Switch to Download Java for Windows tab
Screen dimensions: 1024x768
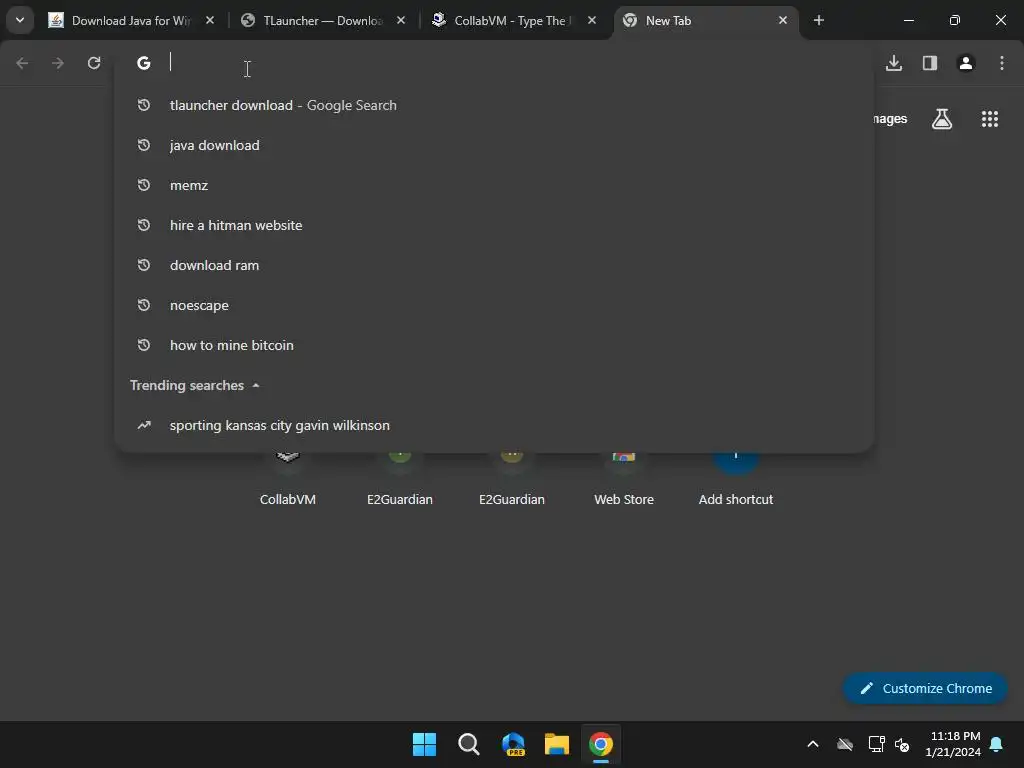[x=131, y=20]
